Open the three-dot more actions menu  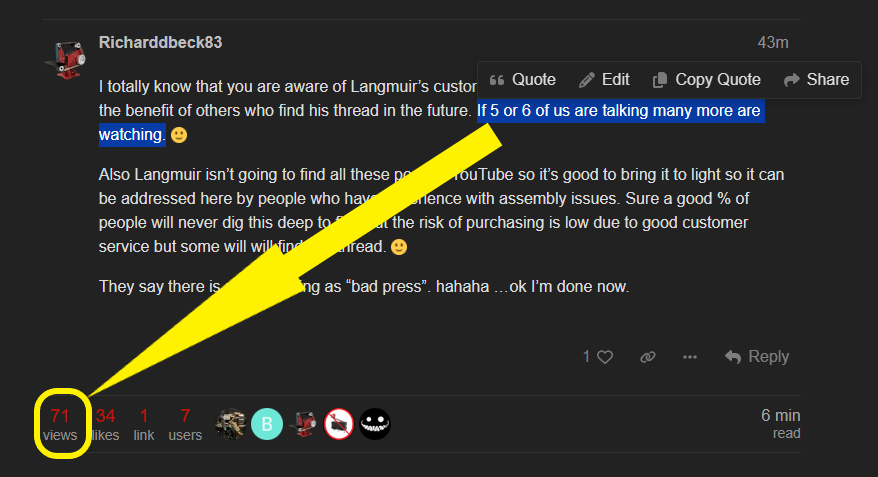tap(690, 357)
